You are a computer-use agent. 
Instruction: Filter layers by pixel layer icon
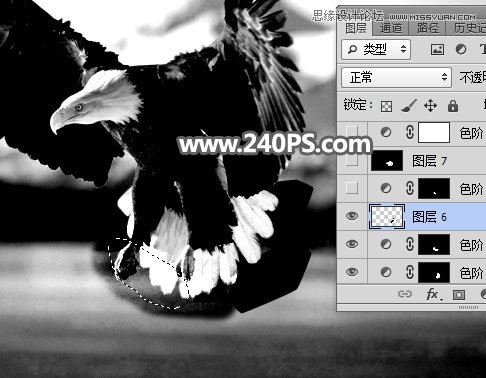pos(437,50)
